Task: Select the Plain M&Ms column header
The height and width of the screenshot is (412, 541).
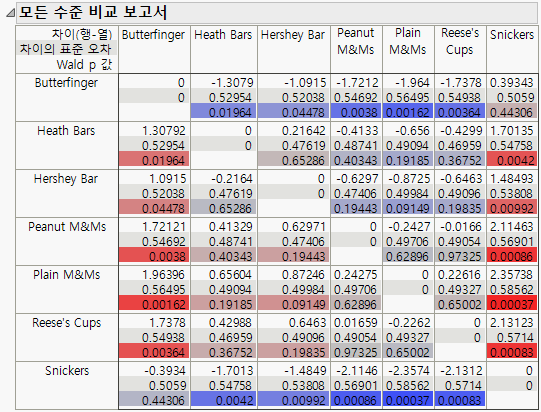Action: click(408, 41)
